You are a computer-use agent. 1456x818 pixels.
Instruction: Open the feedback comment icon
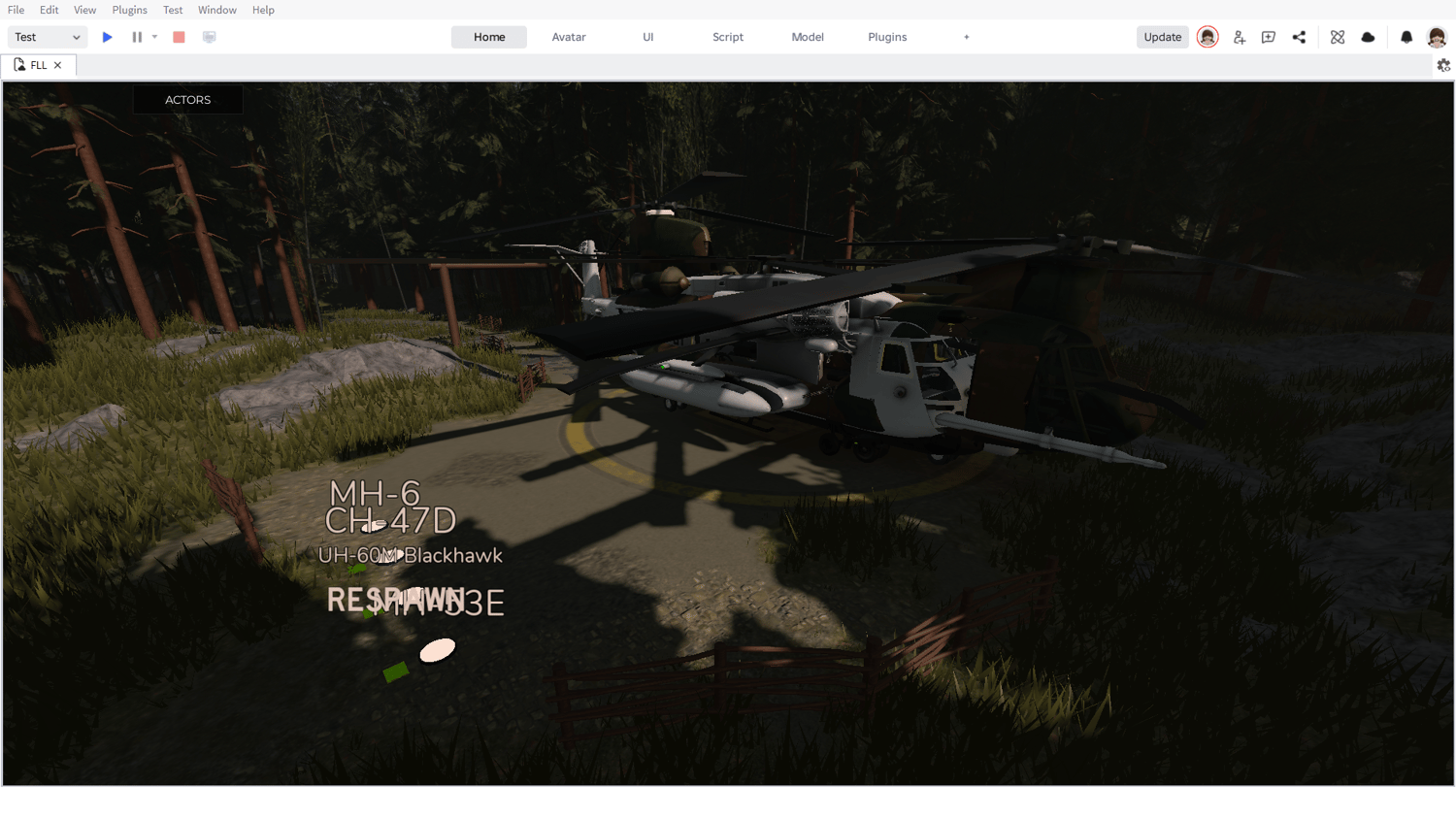click(x=1269, y=37)
